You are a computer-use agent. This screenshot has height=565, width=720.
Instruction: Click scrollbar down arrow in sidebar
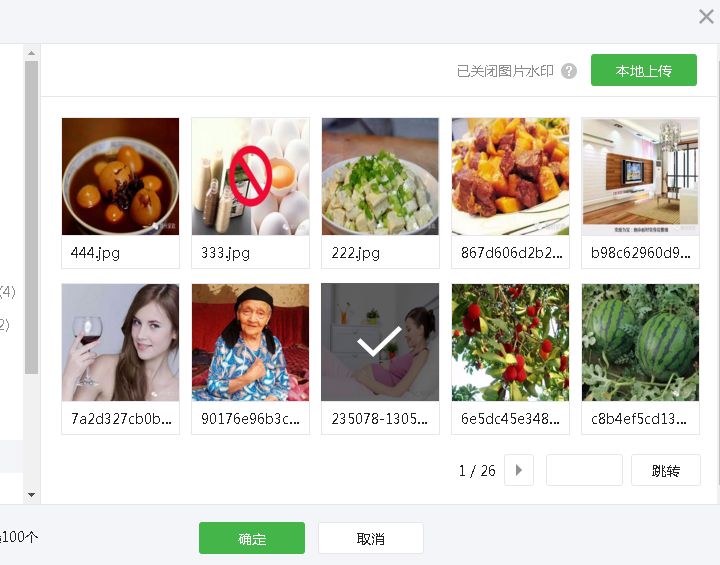tap(31, 495)
